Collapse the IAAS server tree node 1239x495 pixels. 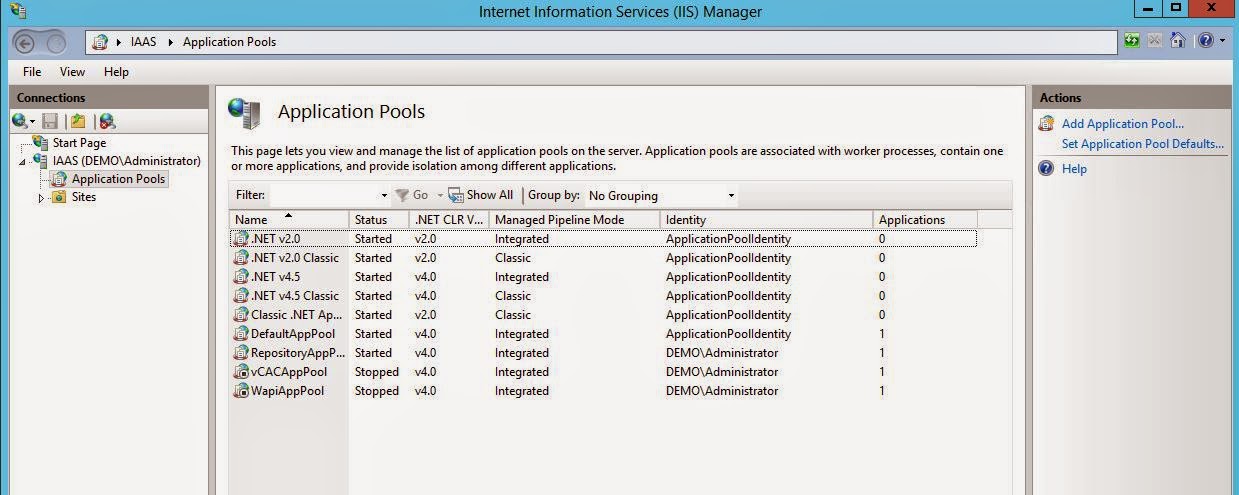coord(23,162)
